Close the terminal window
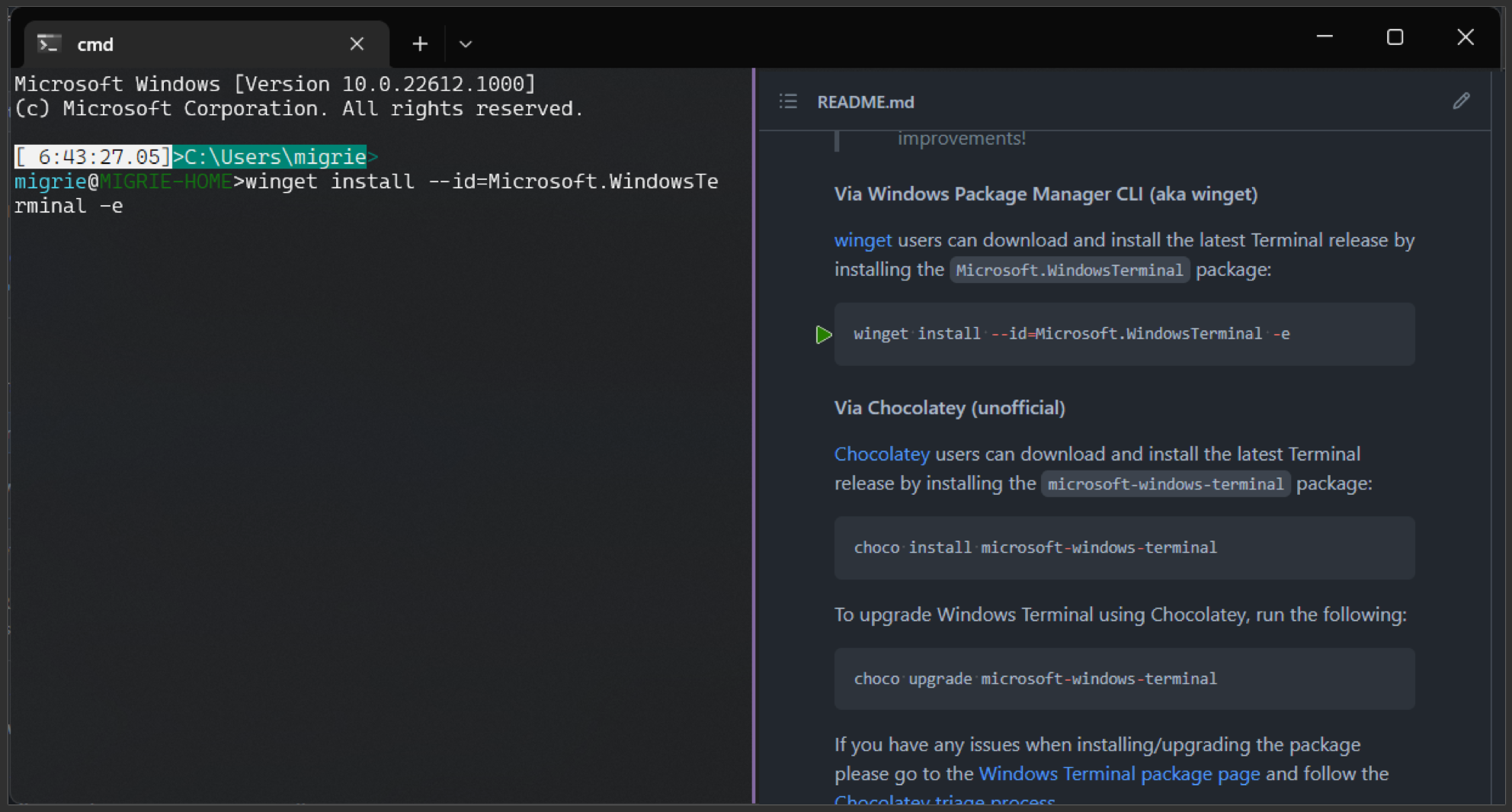Viewport: 1512px width, 812px height. pyautogui.click(x=1465, y=37)
